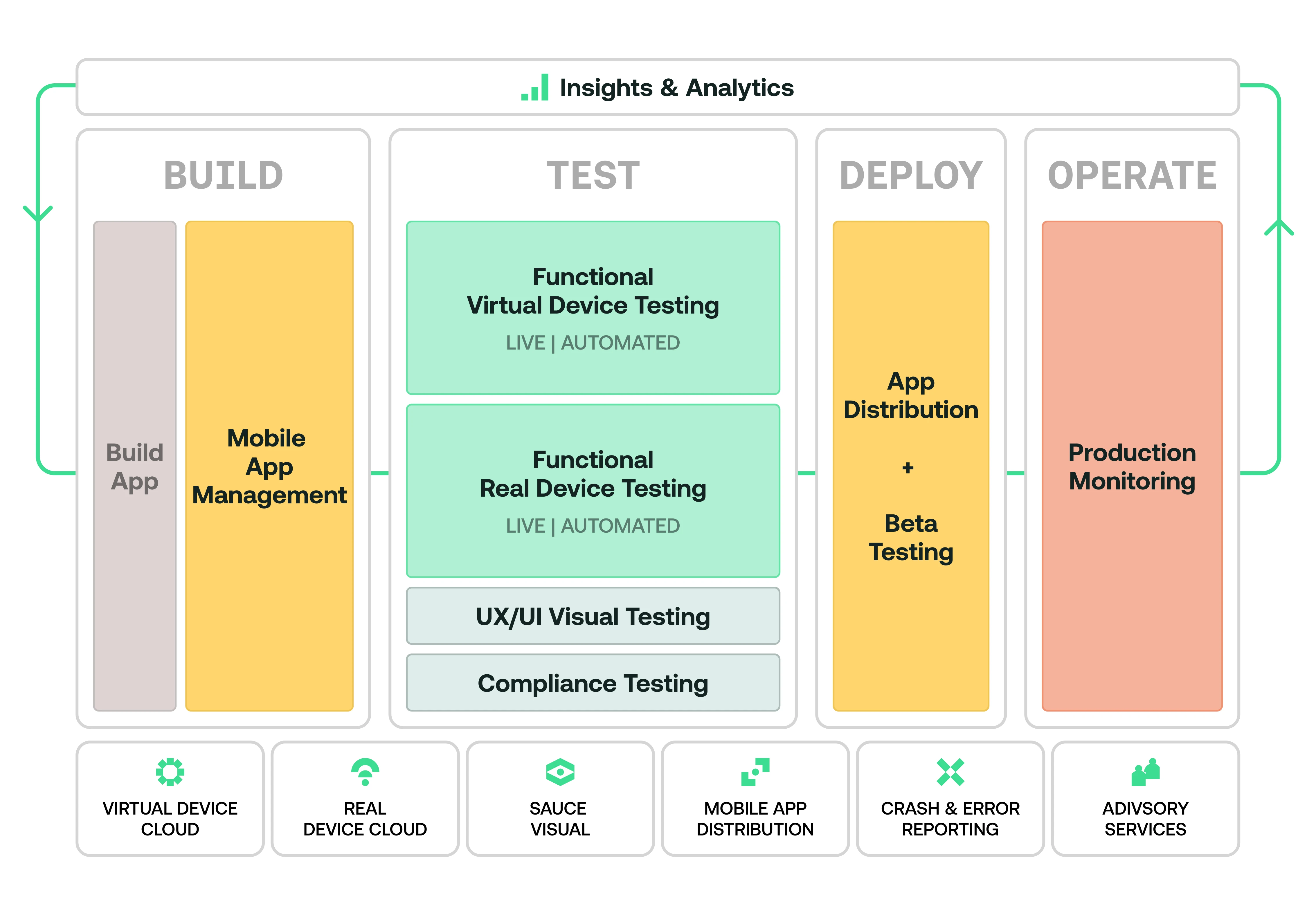Click the DEPLOY stage heading
Viewport: 1316px width, 915px height.
pyautogui.click(x=910, y=175)
